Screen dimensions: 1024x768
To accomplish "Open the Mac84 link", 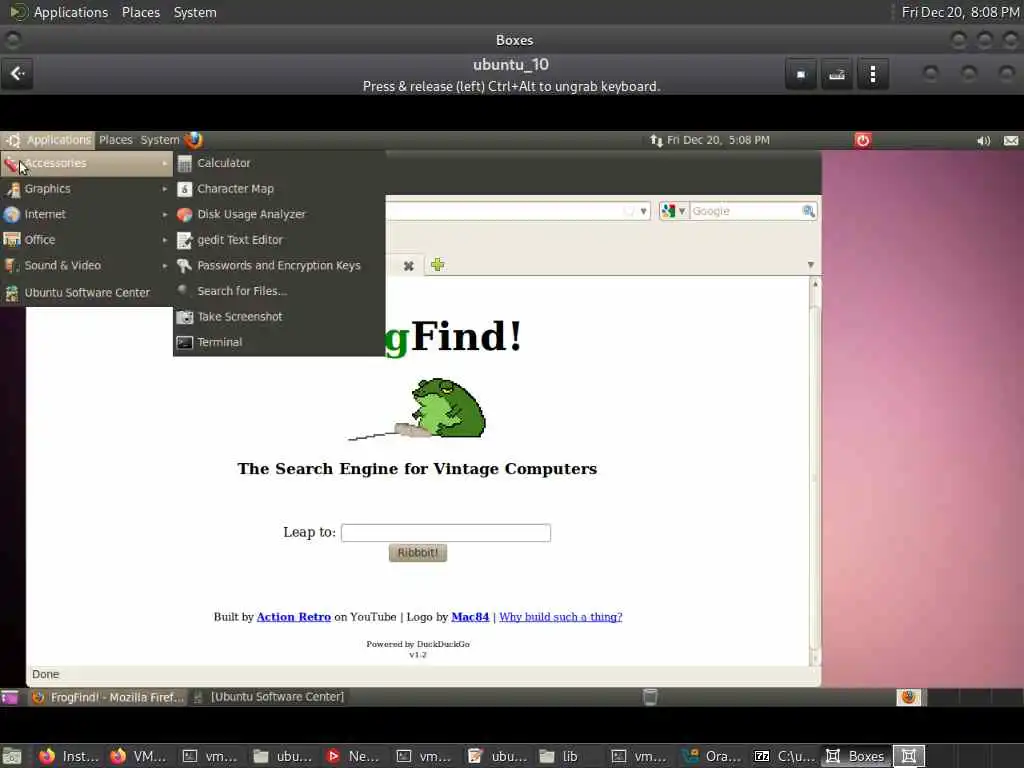I will coord(470,616).
